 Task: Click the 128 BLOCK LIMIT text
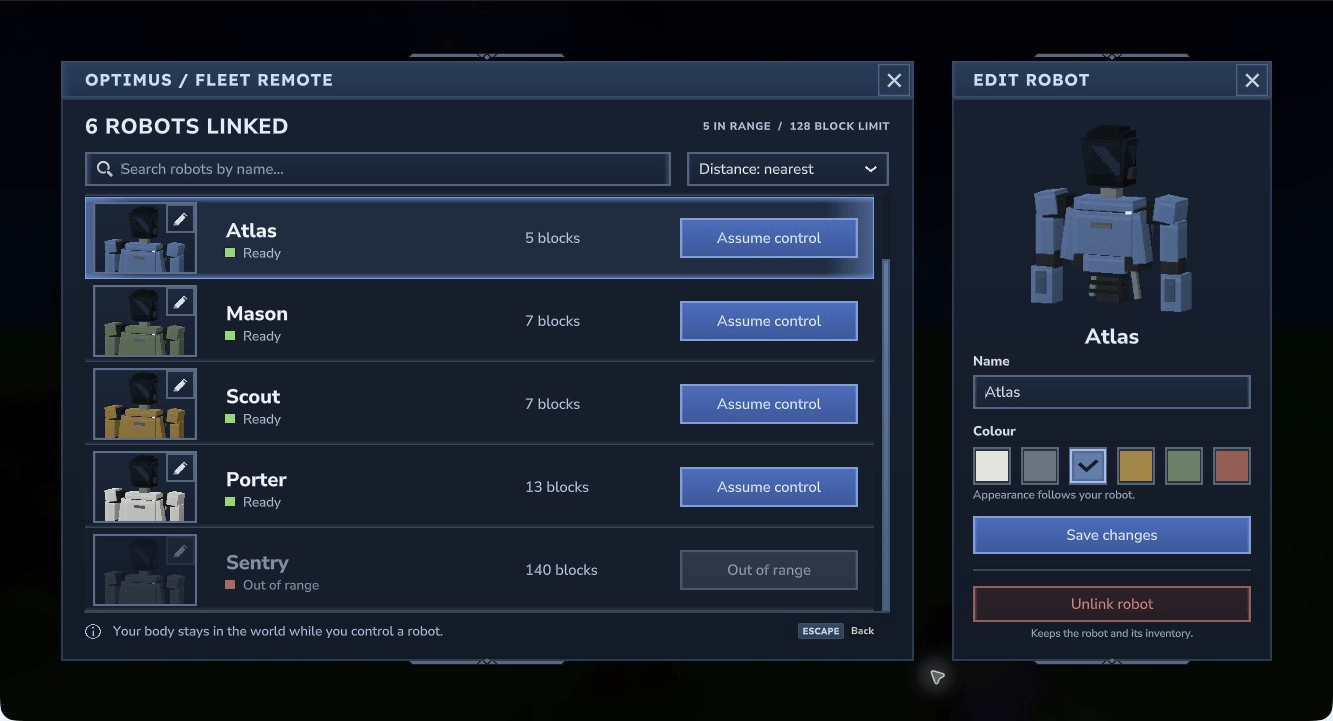(839, 126)
